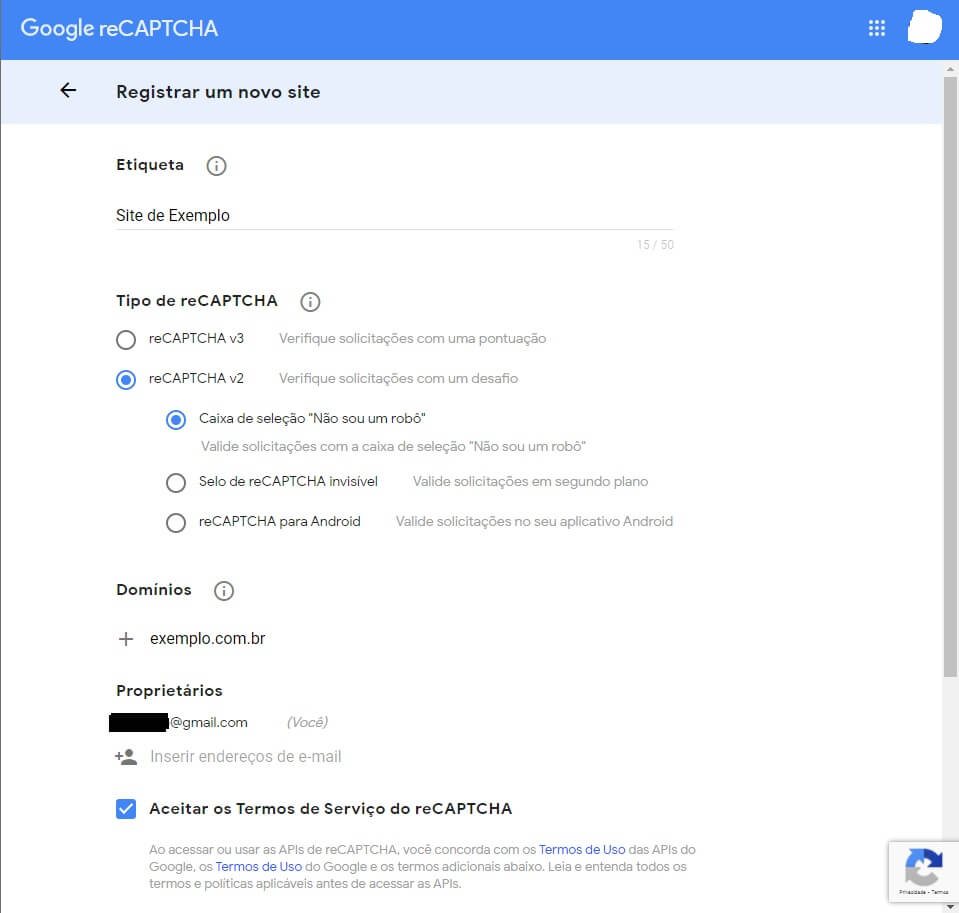Select the reCAPTCHA v2 radio button

tap(126, 380)
